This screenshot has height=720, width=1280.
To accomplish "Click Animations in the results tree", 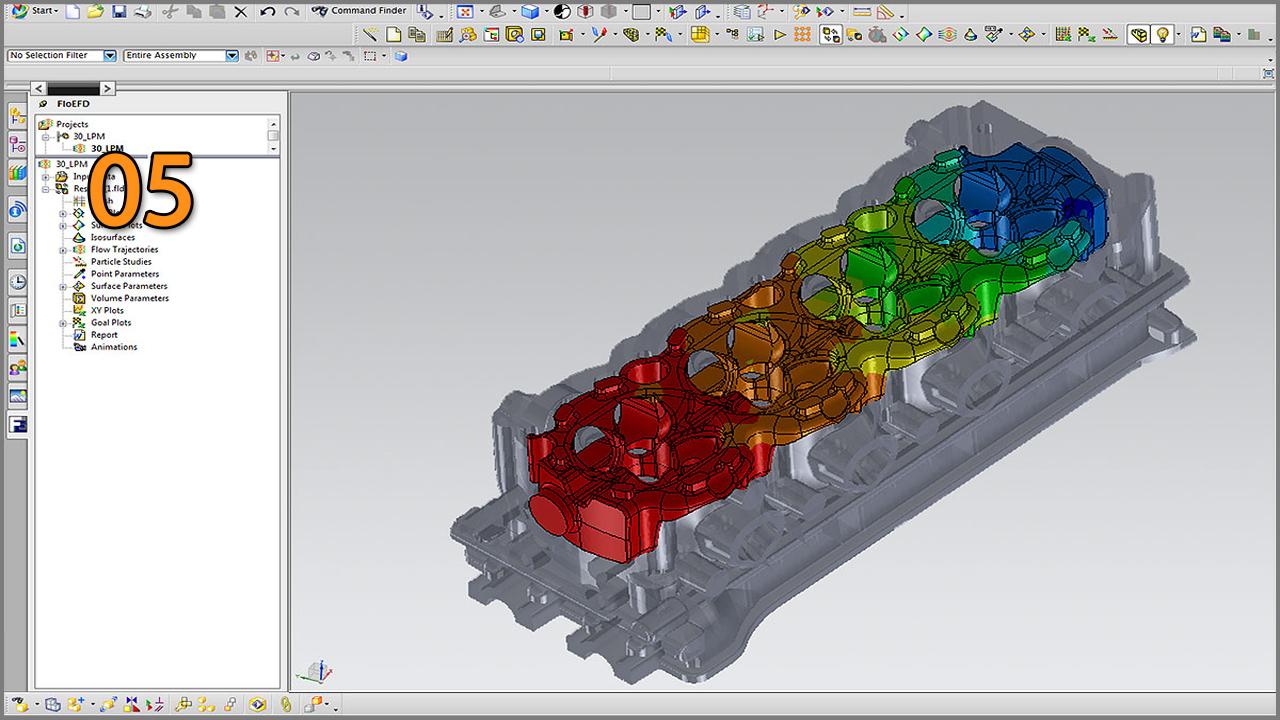I will click(x=114, y=347).
